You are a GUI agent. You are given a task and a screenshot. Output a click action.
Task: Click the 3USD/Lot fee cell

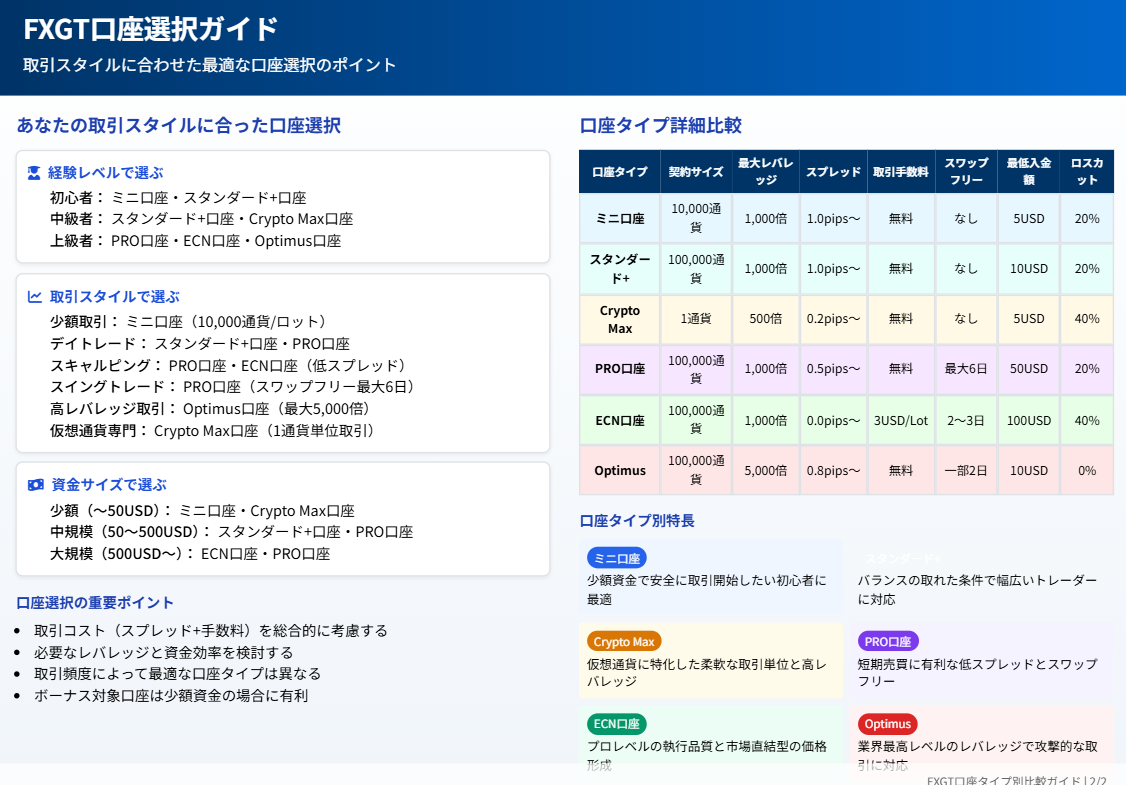tap(900, 420)
